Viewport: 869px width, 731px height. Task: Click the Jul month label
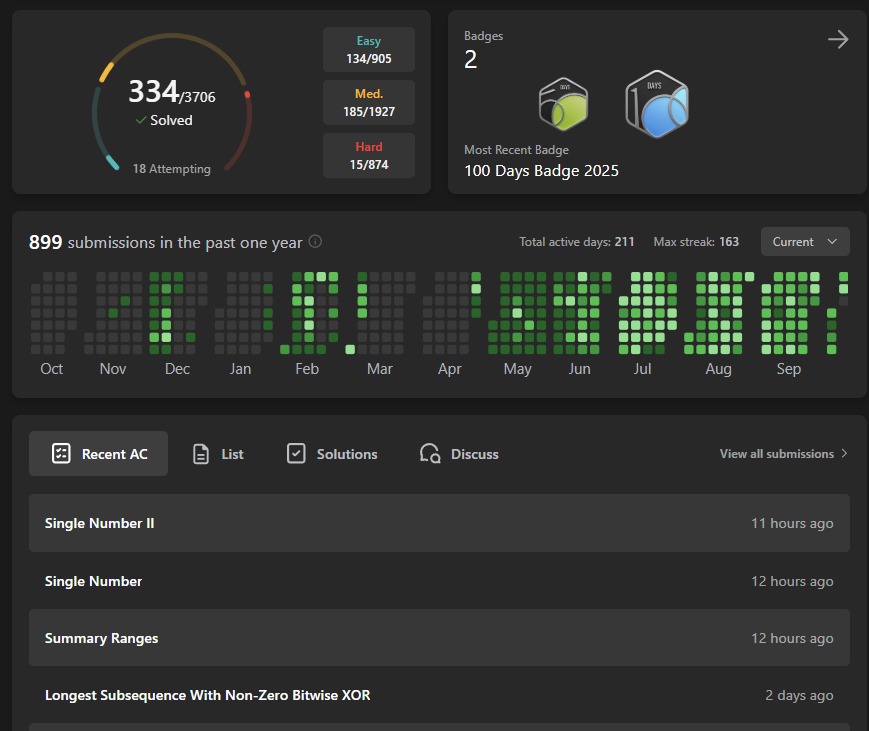[x=642, y=369]
